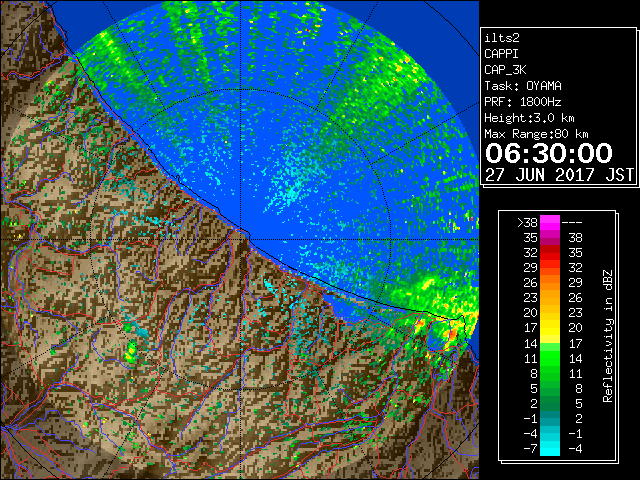Click the Reflectivity in dBZ axis label

[608, 336]
